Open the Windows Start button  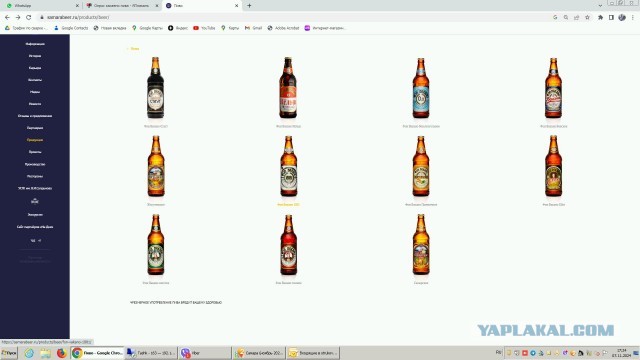pyautogui.click(x=9, y=353)
